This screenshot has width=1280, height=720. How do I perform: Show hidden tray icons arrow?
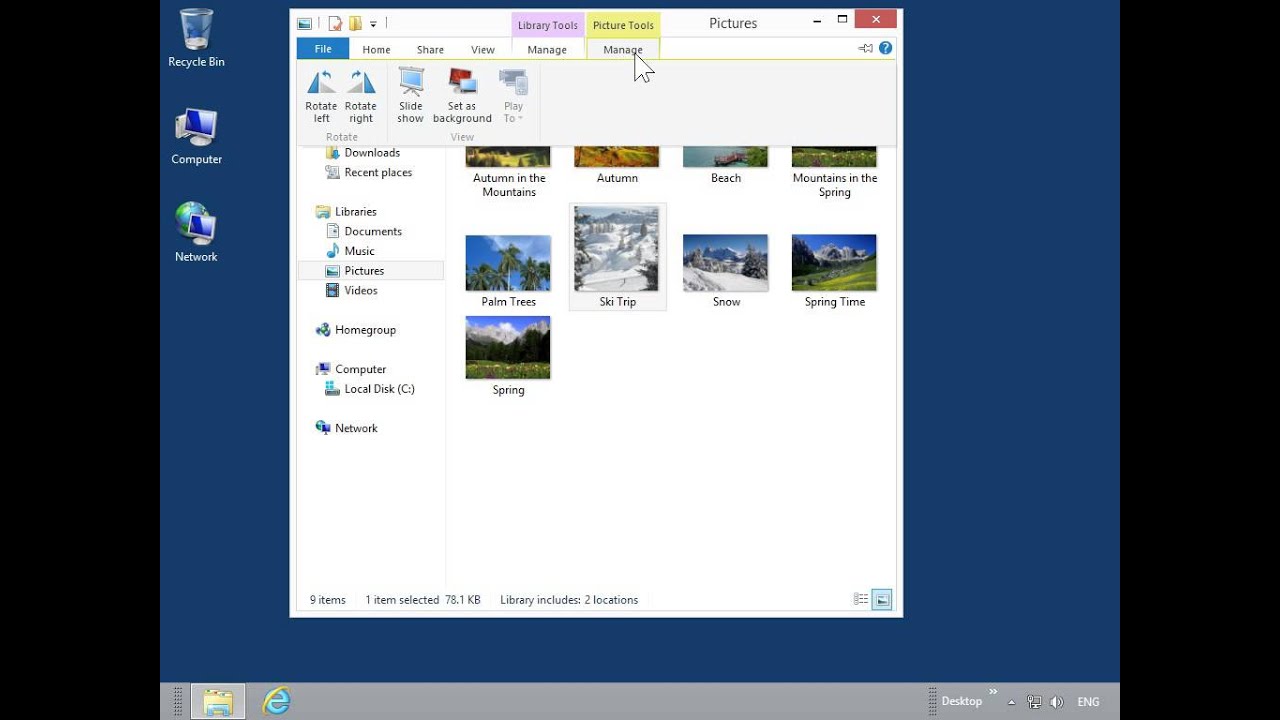click(x=1011, y=702)
